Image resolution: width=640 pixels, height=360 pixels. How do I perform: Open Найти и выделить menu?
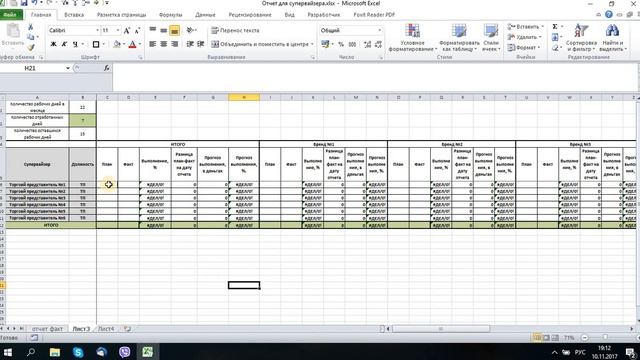(x=613, y=38)
